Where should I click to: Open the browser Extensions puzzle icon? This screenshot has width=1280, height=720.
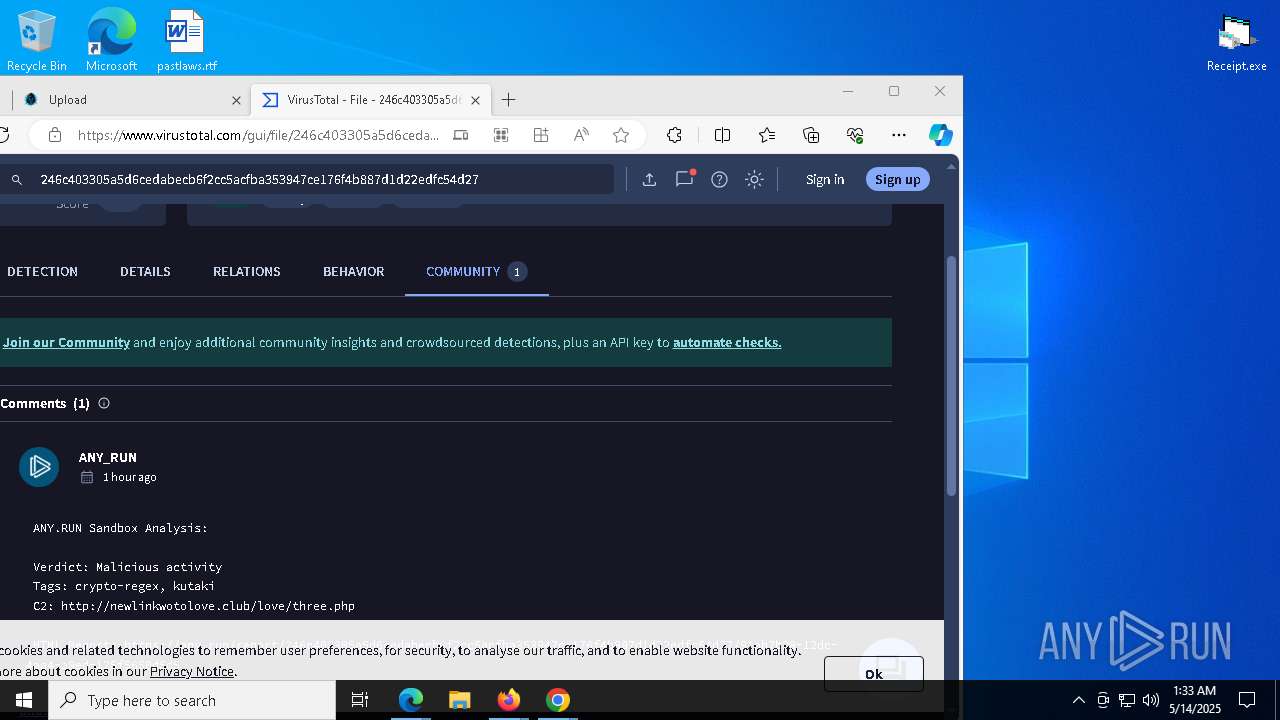[674, 135]
